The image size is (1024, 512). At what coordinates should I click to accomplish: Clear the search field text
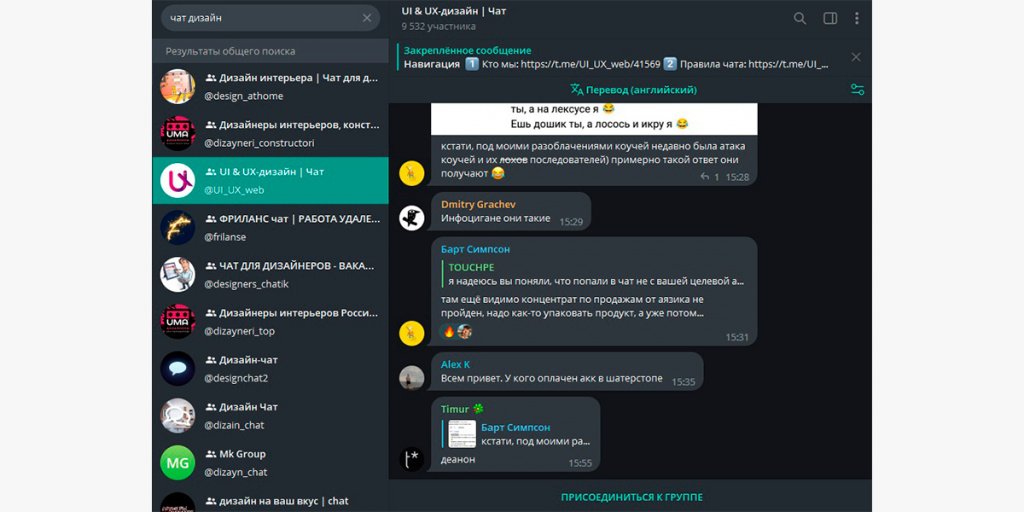tap(367, 18)
